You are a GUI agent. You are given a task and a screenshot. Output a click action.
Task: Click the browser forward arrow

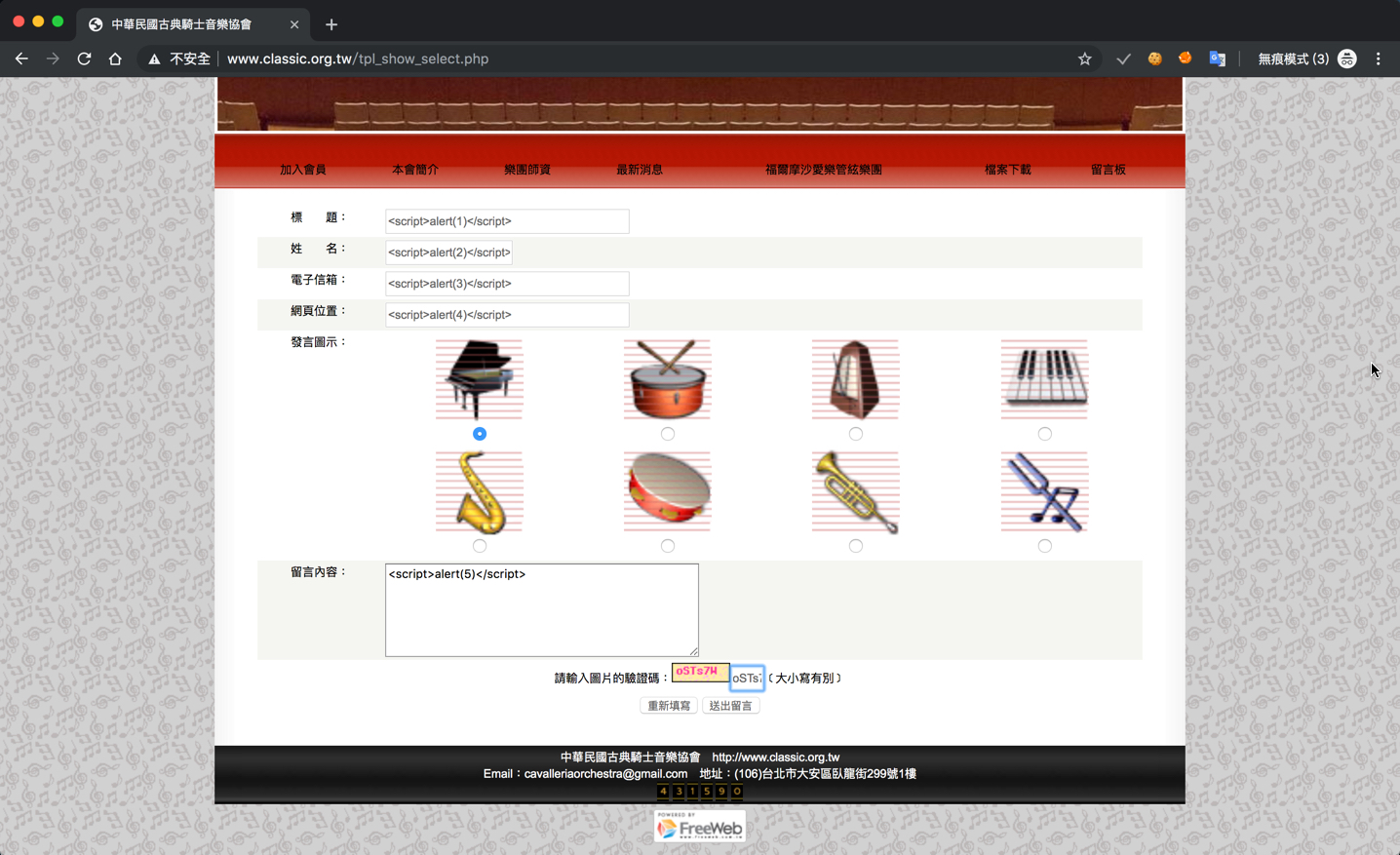coord(53,58)
